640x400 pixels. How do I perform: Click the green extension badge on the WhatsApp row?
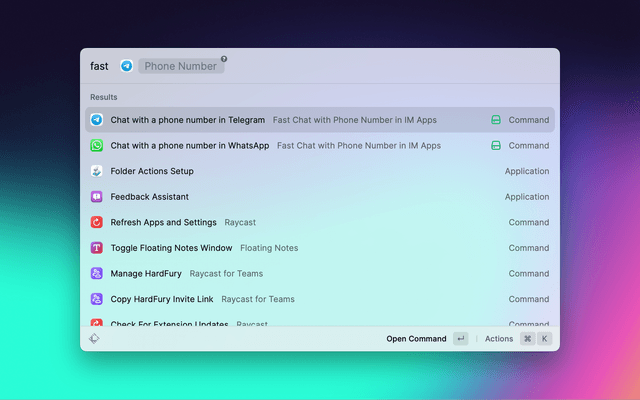[x=495, y=146]
